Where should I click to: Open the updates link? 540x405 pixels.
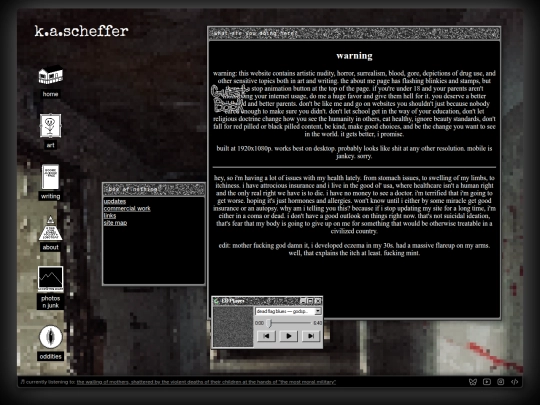(x=115, y=201)
